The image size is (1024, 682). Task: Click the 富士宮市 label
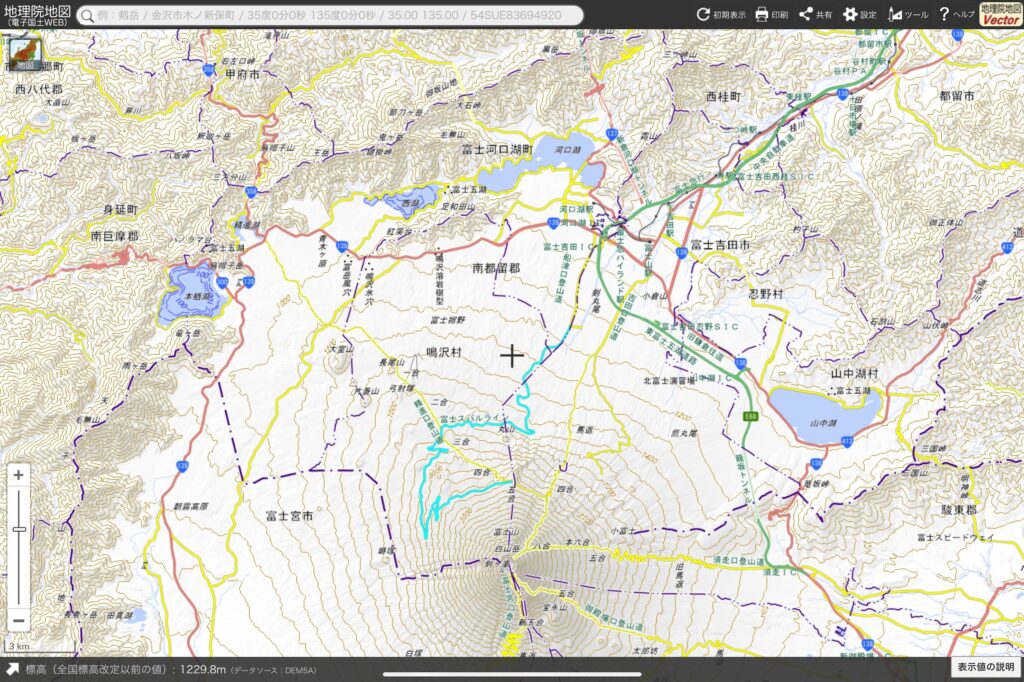pos(289,516)
